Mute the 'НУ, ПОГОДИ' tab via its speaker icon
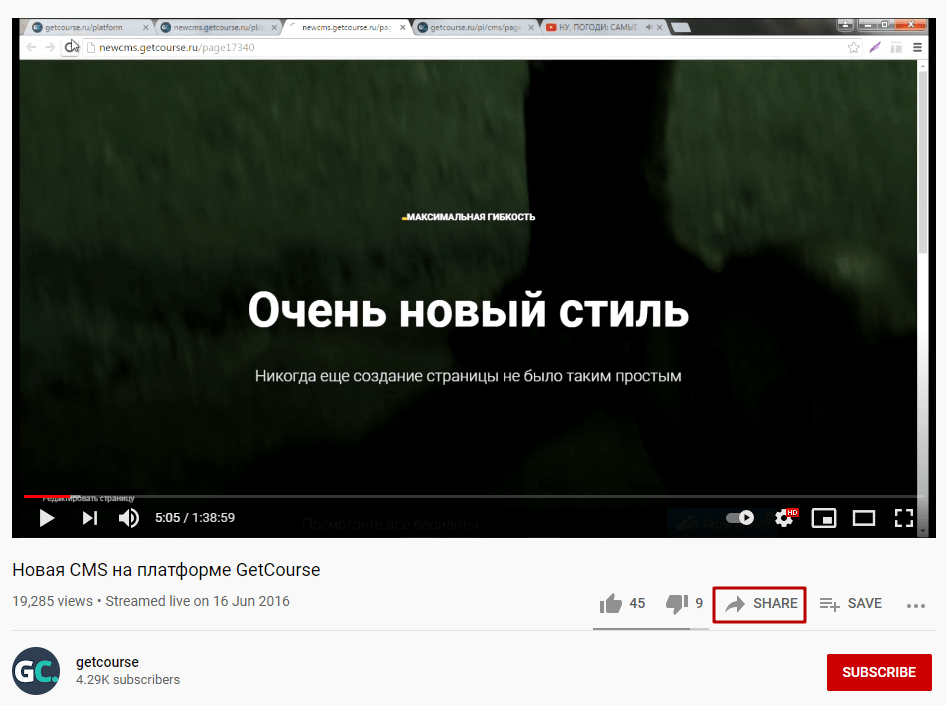Viewport: 947px width, 705px height. pos(649,27)
